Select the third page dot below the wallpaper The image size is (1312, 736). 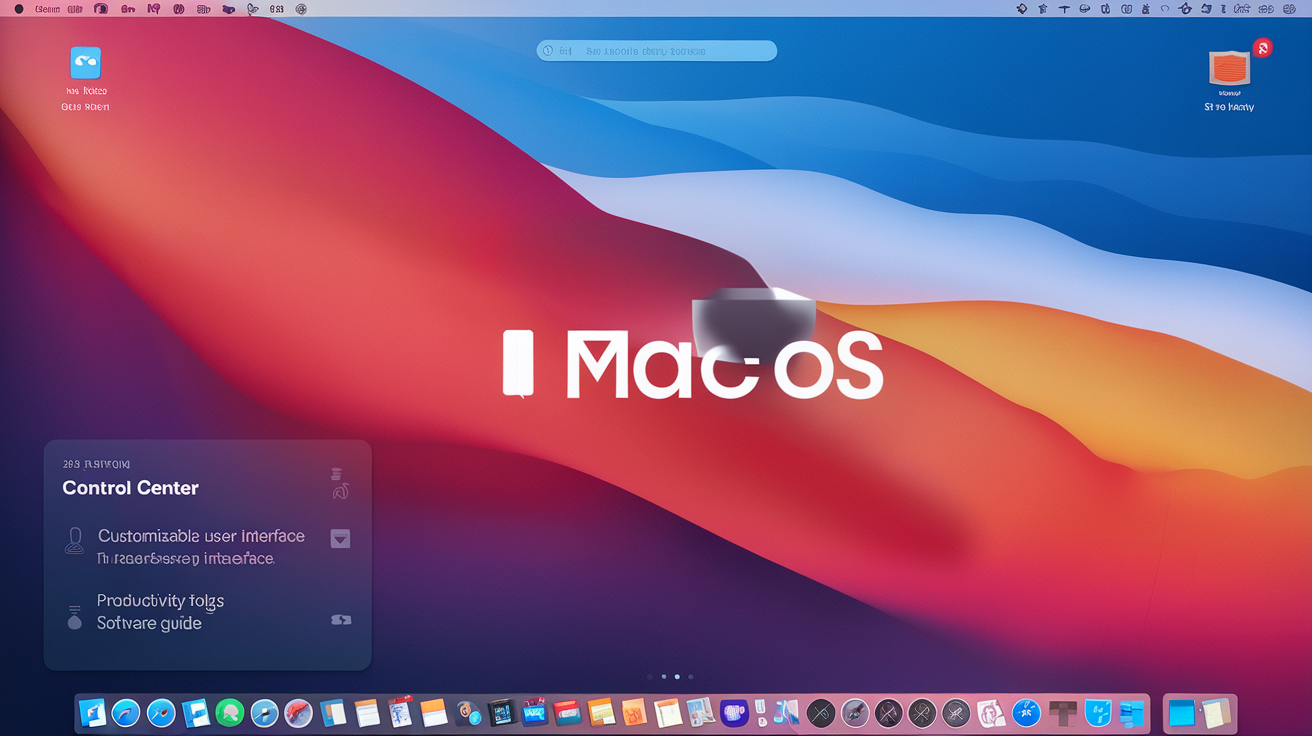pyautogui.click(x=677, y=676)
